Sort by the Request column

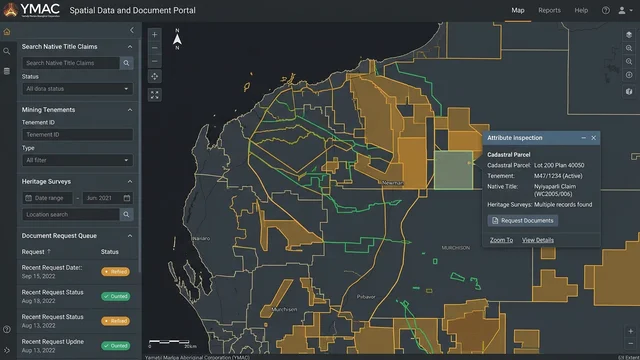click(x=36, y=252)
